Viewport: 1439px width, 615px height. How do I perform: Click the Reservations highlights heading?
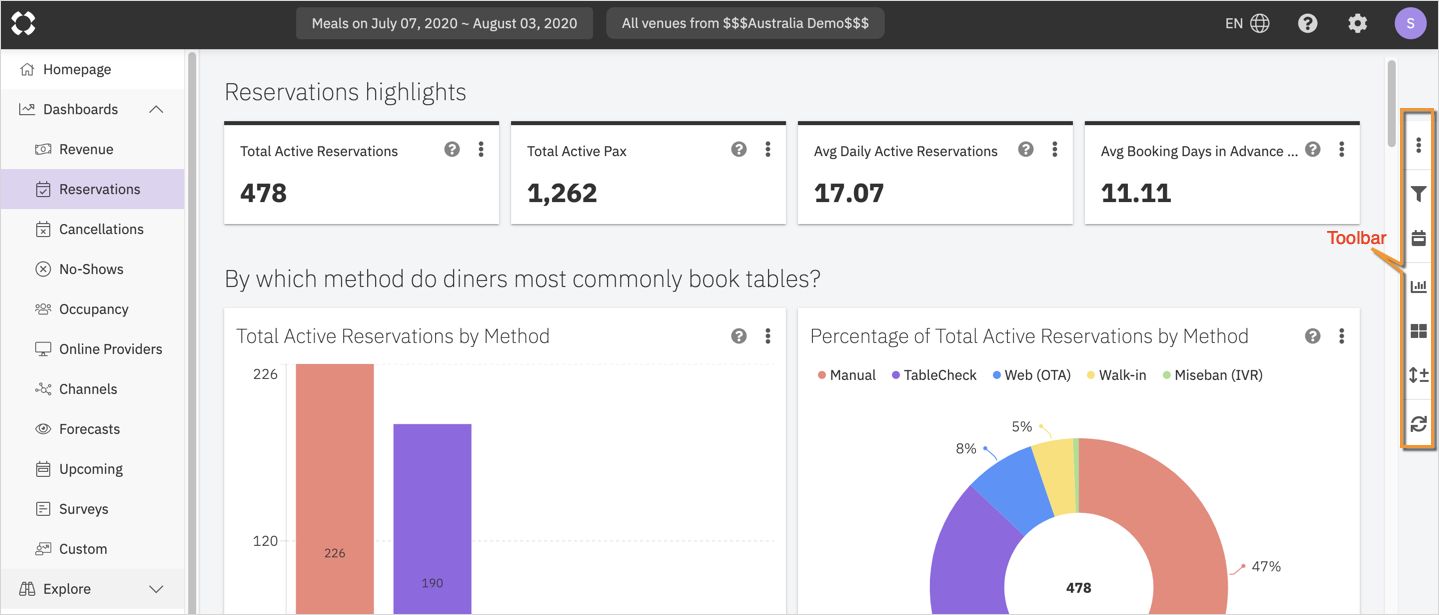[345, 92]
